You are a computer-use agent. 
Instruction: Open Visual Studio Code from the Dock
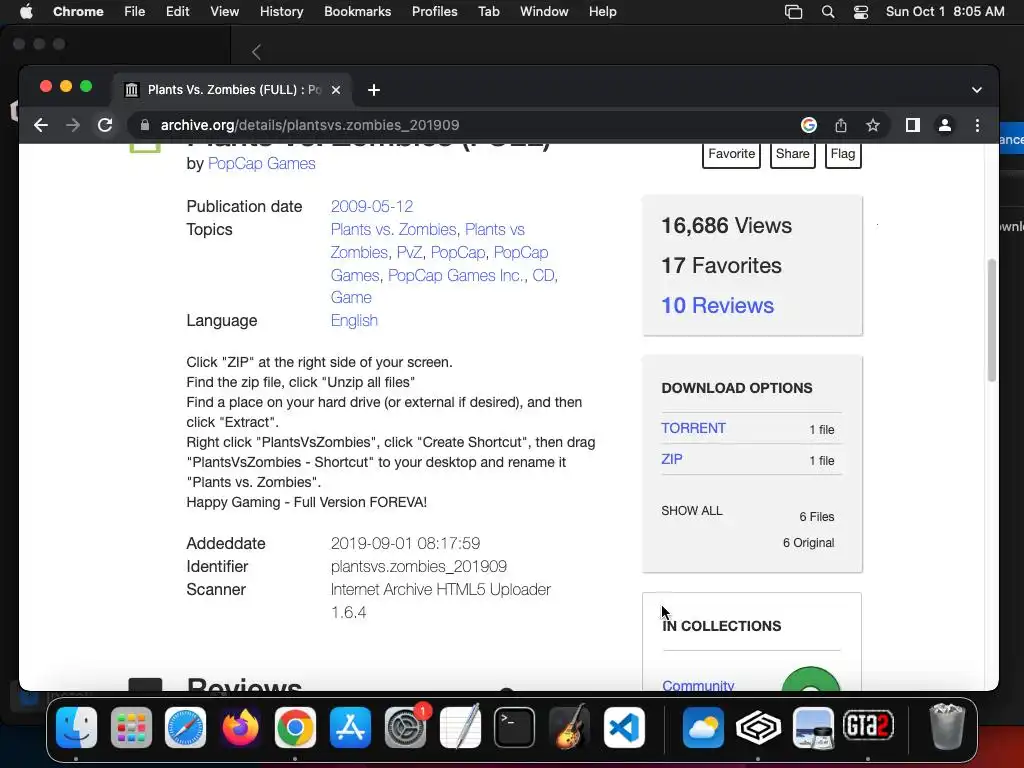(624, 728)
